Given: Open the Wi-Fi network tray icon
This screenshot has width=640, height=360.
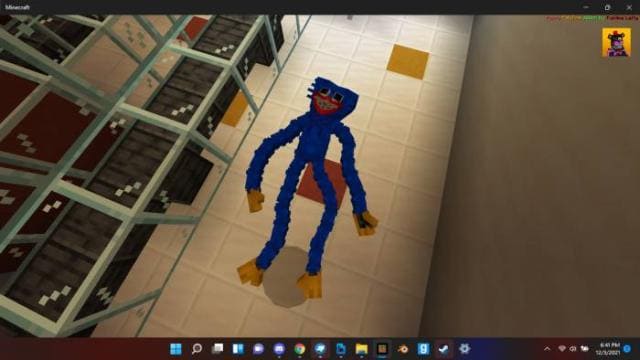Looking at the screenshot, I should [x=562, y=349].
